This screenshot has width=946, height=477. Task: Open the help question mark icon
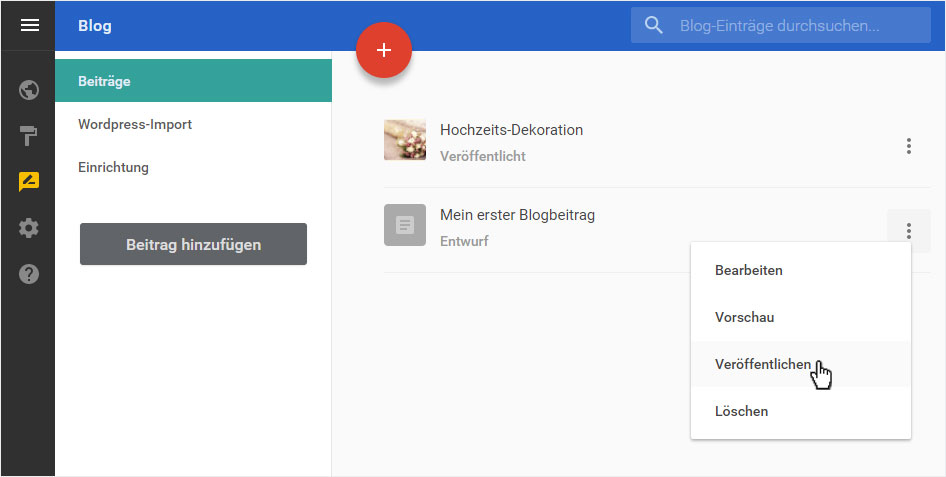click(29, 274)
